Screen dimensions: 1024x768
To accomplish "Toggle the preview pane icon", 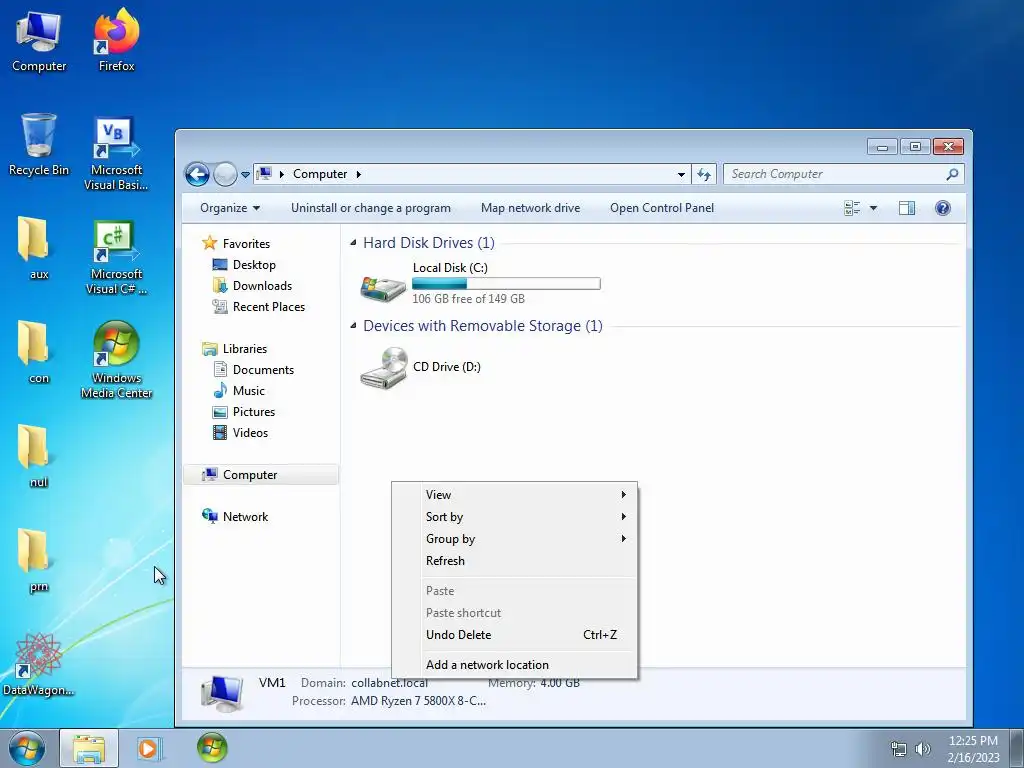I will coord(906,208).
